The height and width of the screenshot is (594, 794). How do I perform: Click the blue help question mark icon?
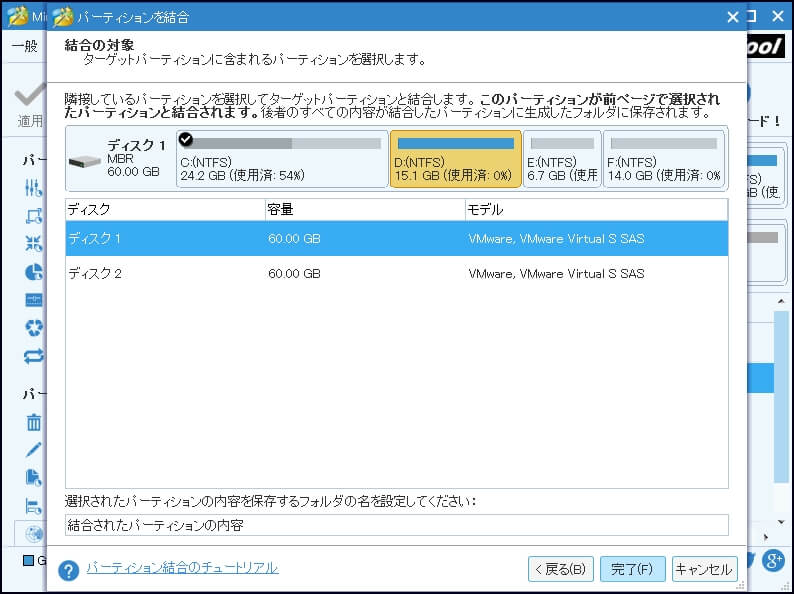(x=68, y=570)
